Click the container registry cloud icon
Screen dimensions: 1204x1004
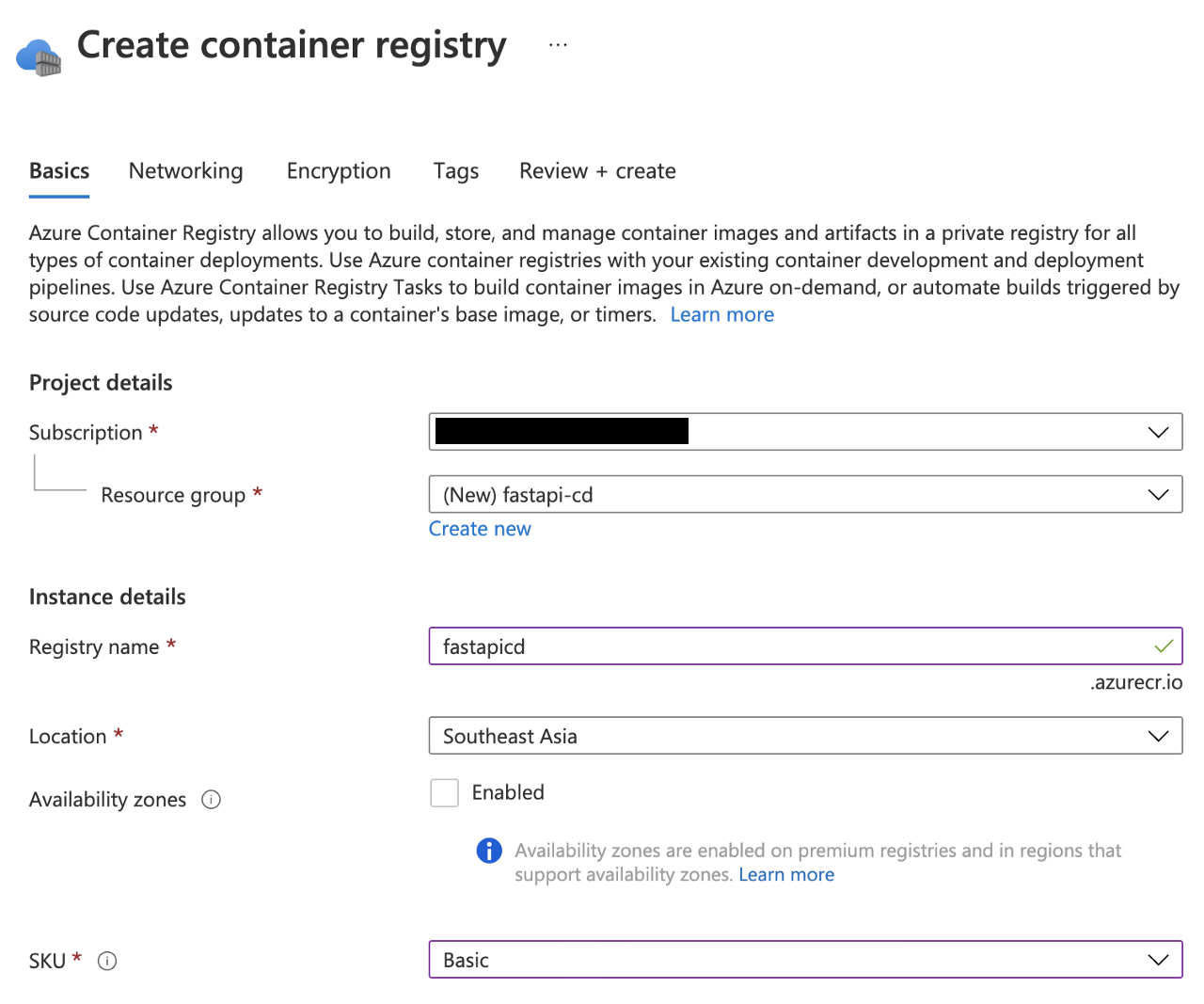click(x=39, y=56)
